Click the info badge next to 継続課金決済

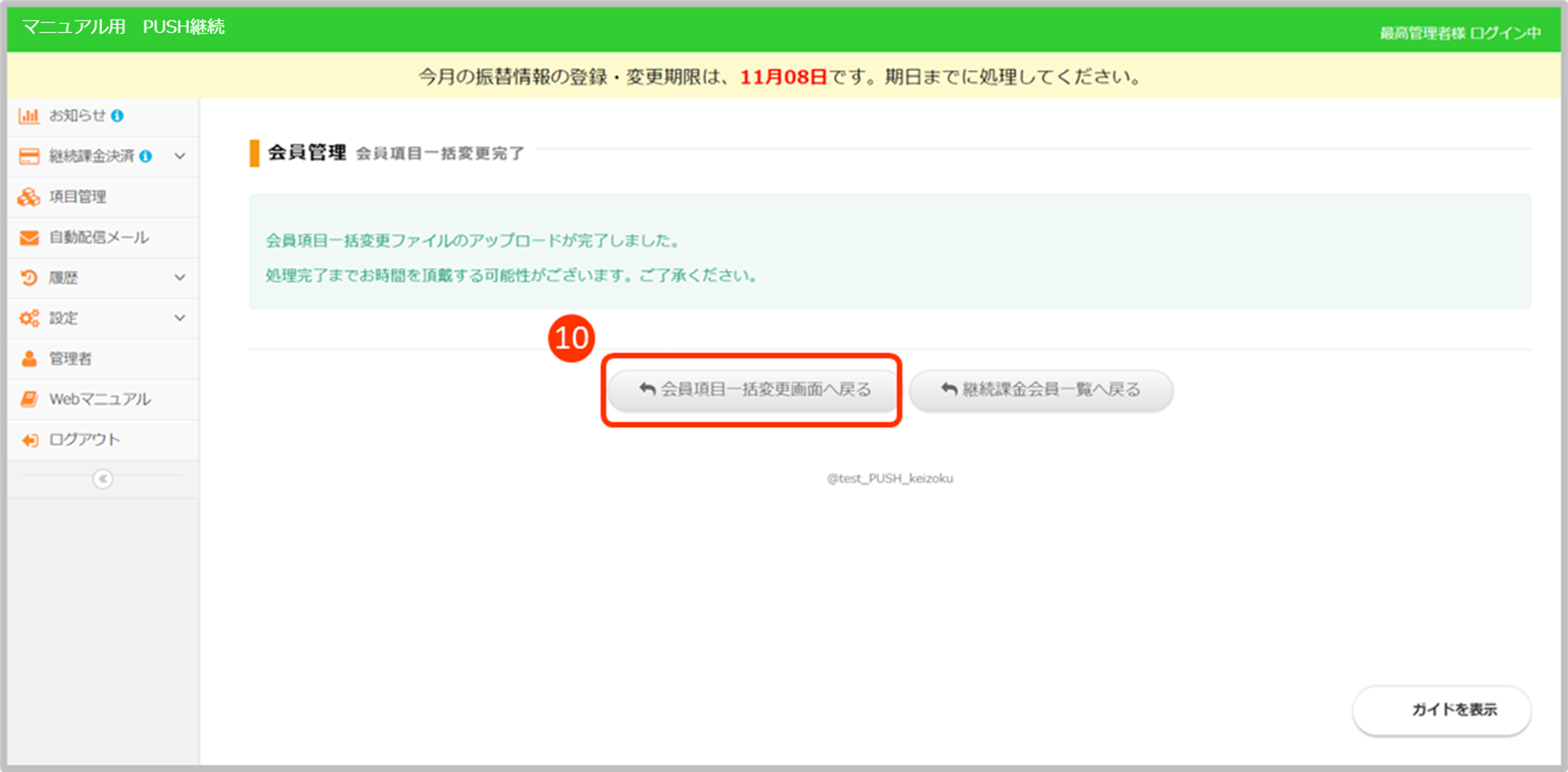tap(145, 157)
